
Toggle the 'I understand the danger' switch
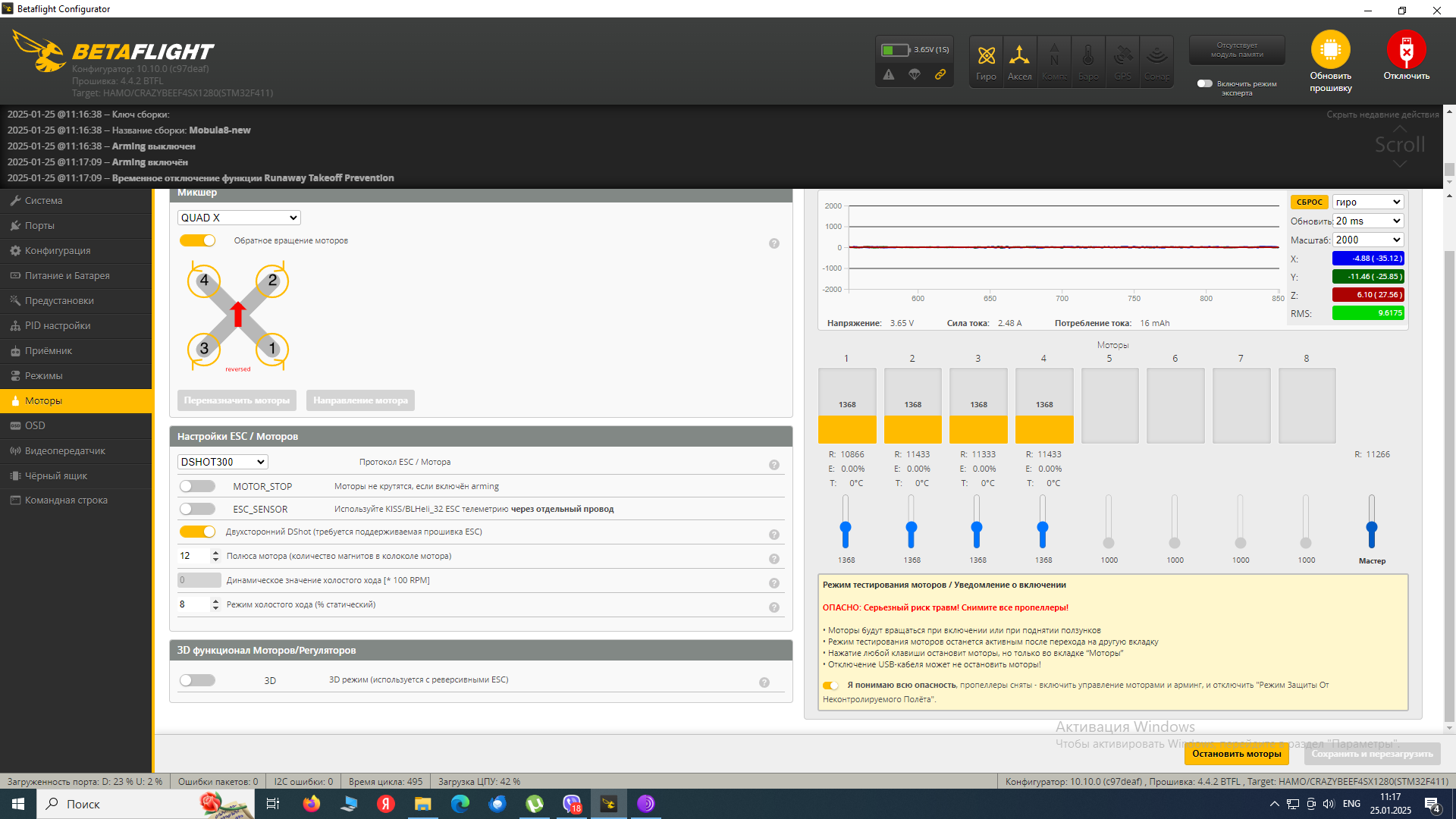click(x=830, y=686)
